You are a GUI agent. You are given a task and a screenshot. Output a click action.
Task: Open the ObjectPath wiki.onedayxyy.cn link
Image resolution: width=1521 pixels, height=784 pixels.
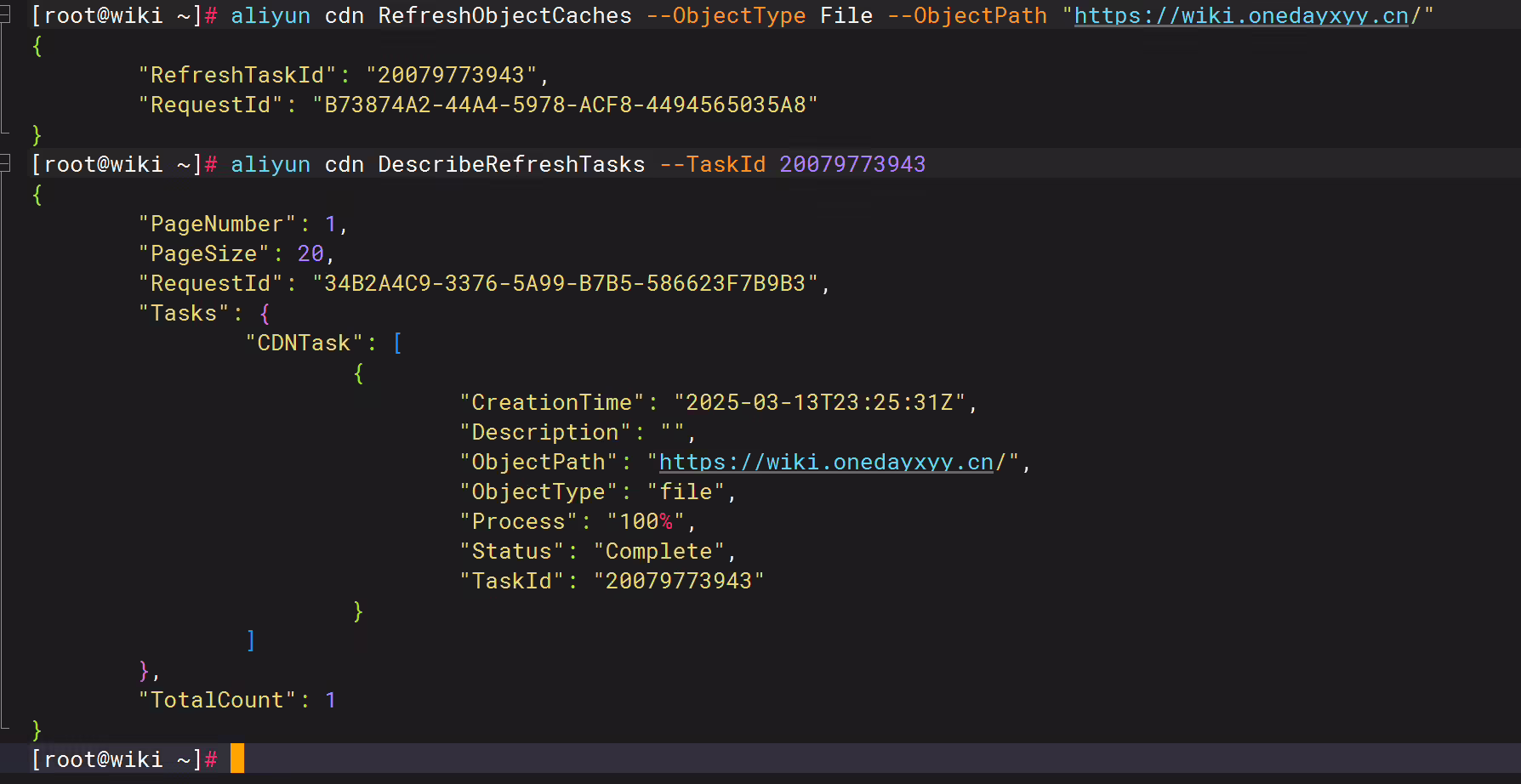(x=826, y=462)
